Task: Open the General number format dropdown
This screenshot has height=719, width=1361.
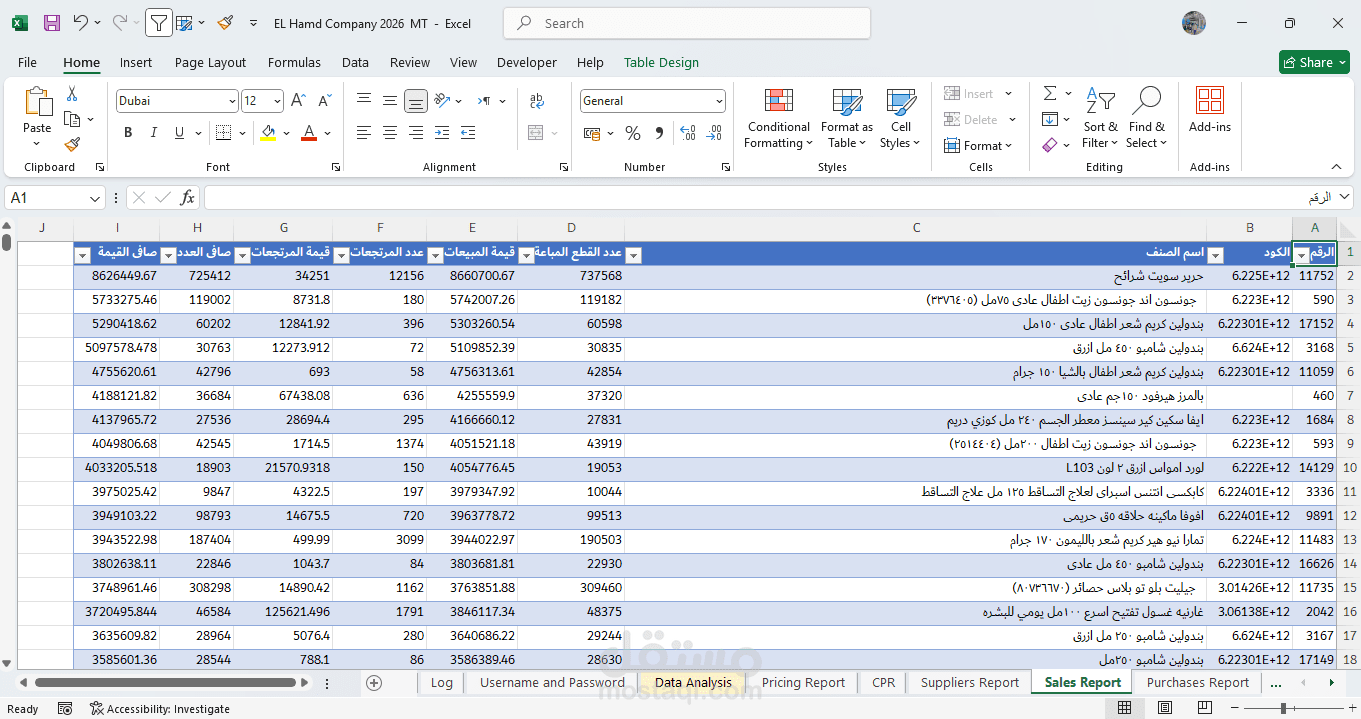Action: tap(719, 101)
